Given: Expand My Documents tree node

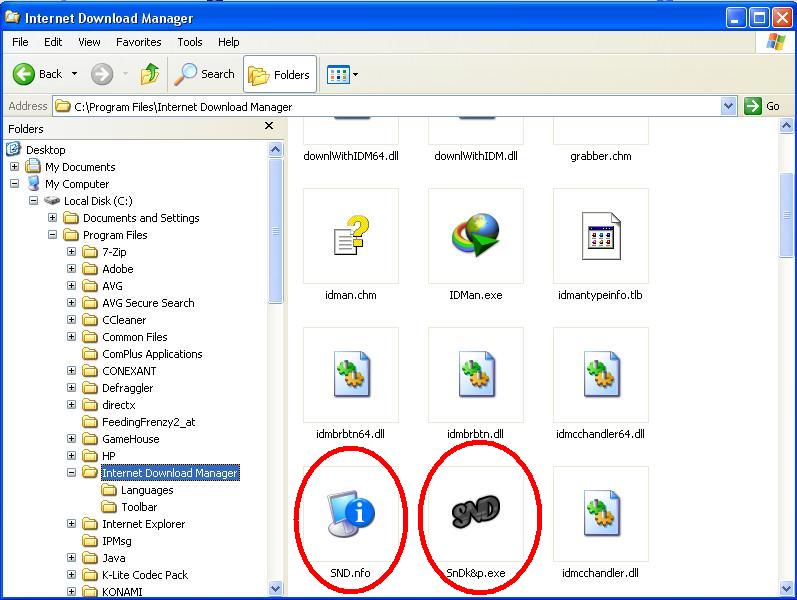Looking at the screenshot, I should pyautogui.click(x=14, y=166).
